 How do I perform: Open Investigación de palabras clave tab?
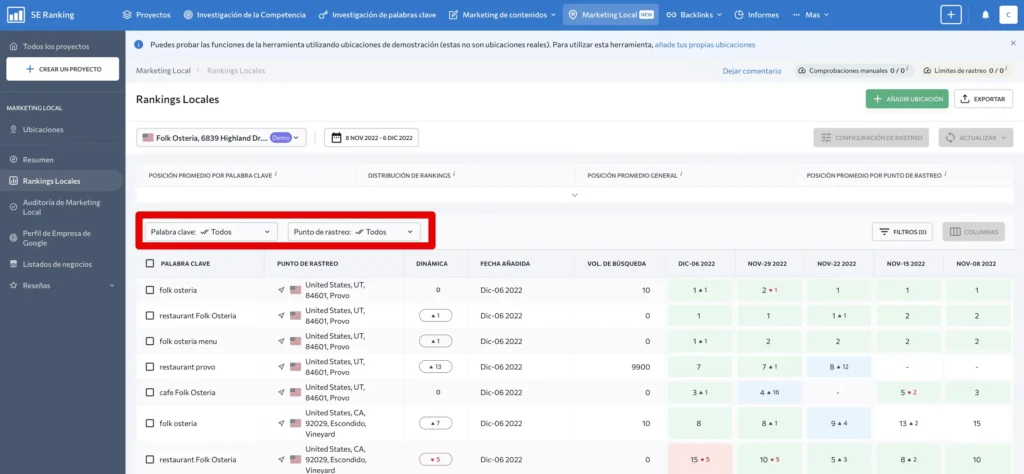(x=379, y=14)
